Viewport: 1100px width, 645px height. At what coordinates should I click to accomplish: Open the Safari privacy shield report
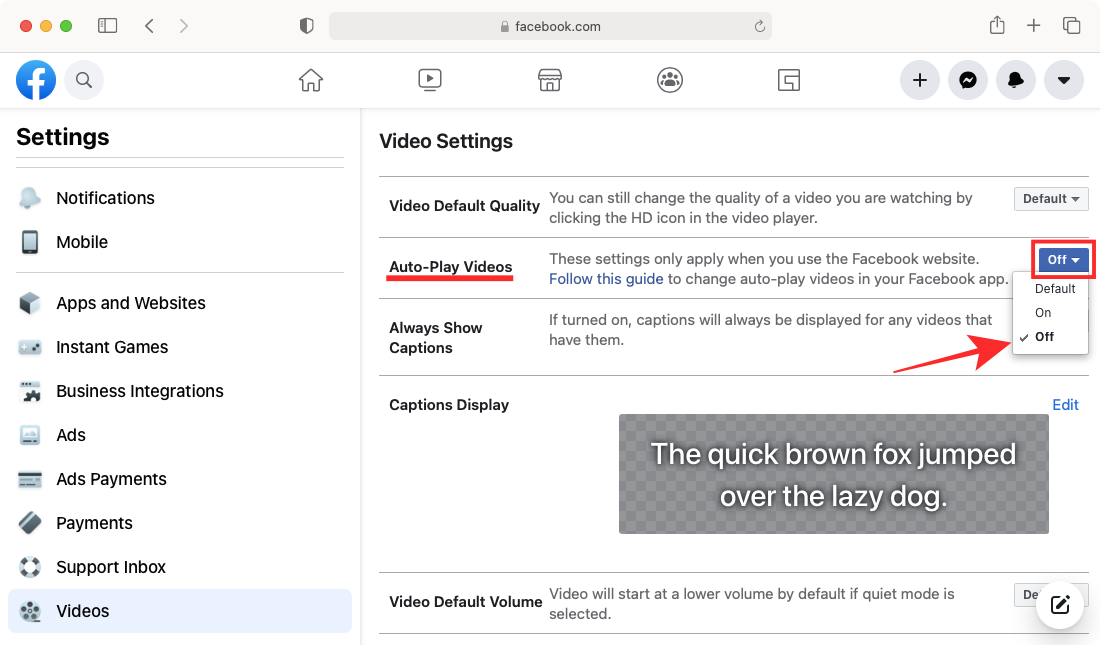[307, 26]
